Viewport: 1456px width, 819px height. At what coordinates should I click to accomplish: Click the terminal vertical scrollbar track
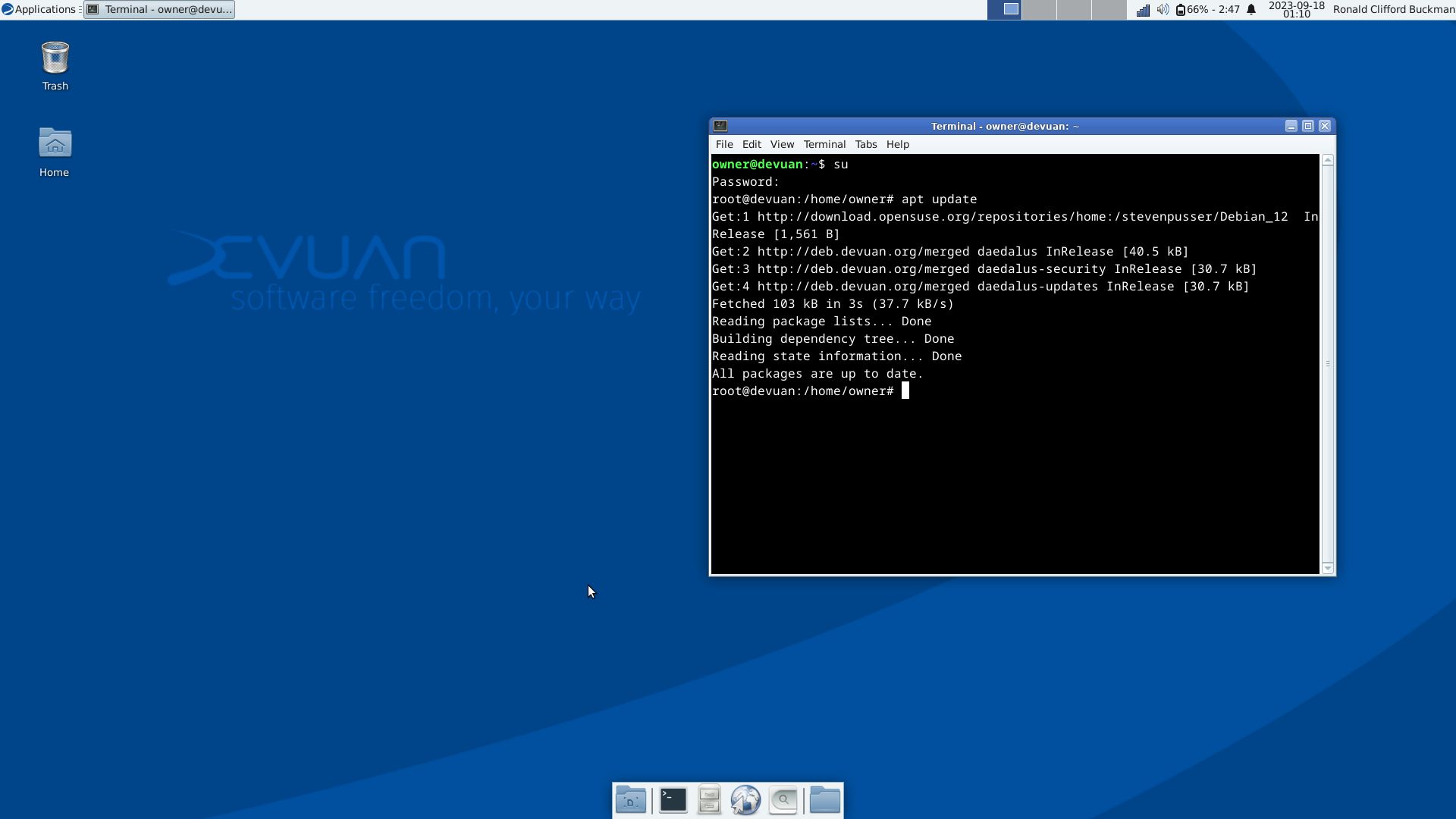coord(1327,364)
